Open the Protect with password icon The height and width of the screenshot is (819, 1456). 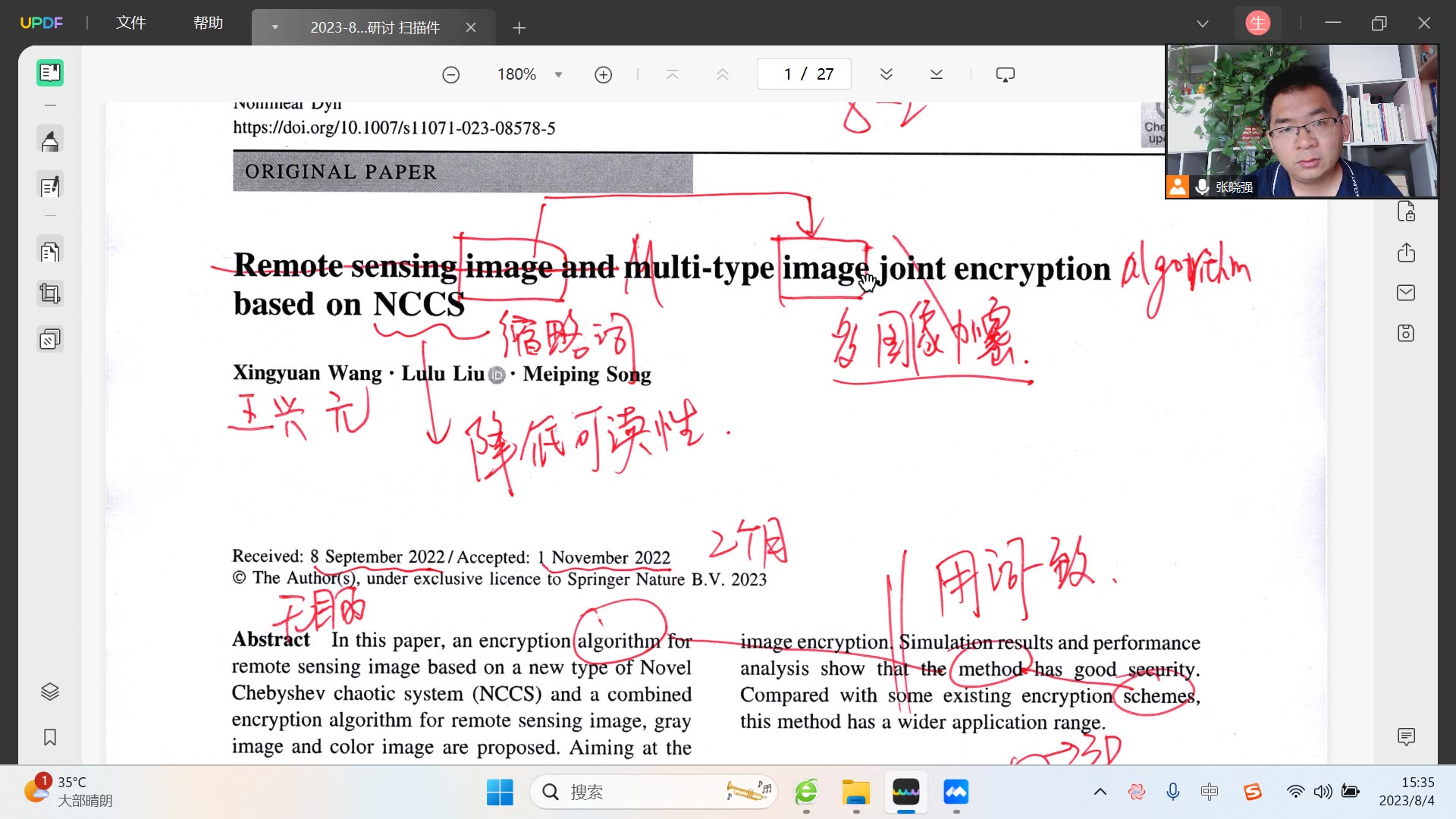click(1407, 212)
